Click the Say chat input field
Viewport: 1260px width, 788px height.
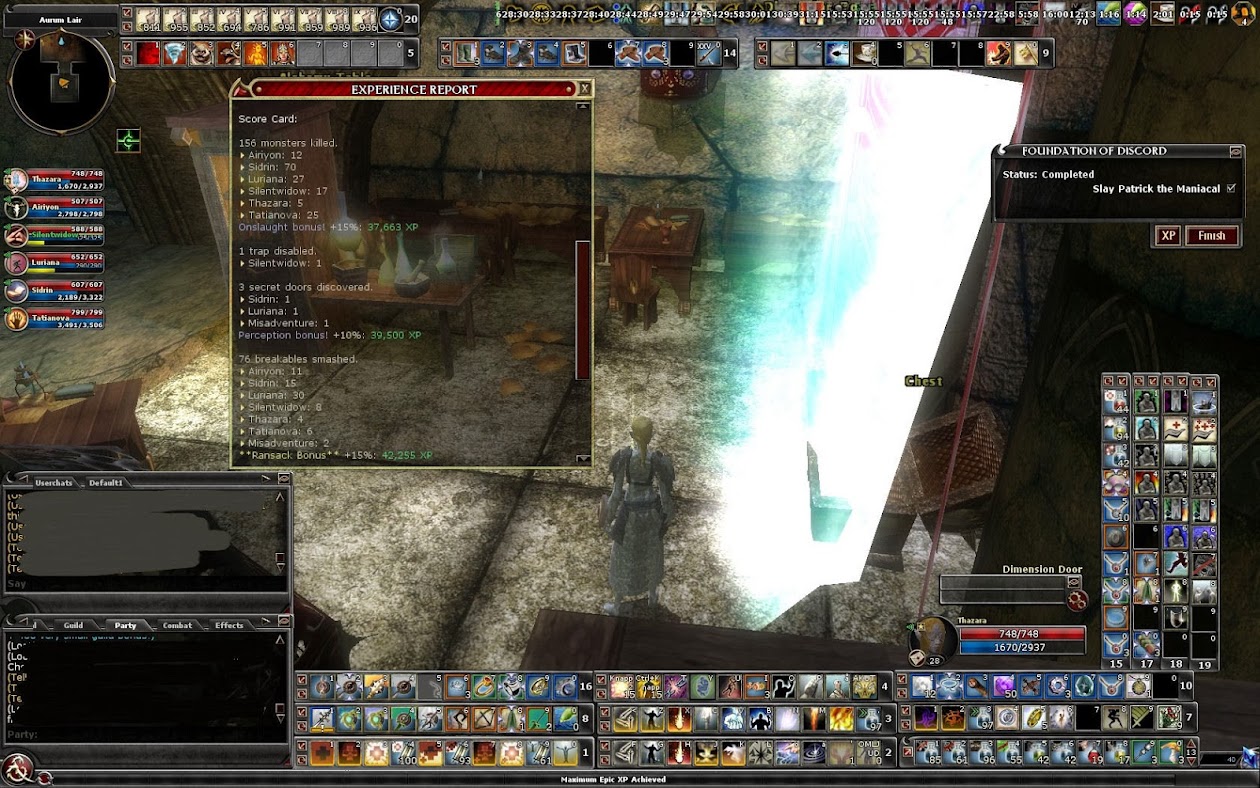click(146, 584)
